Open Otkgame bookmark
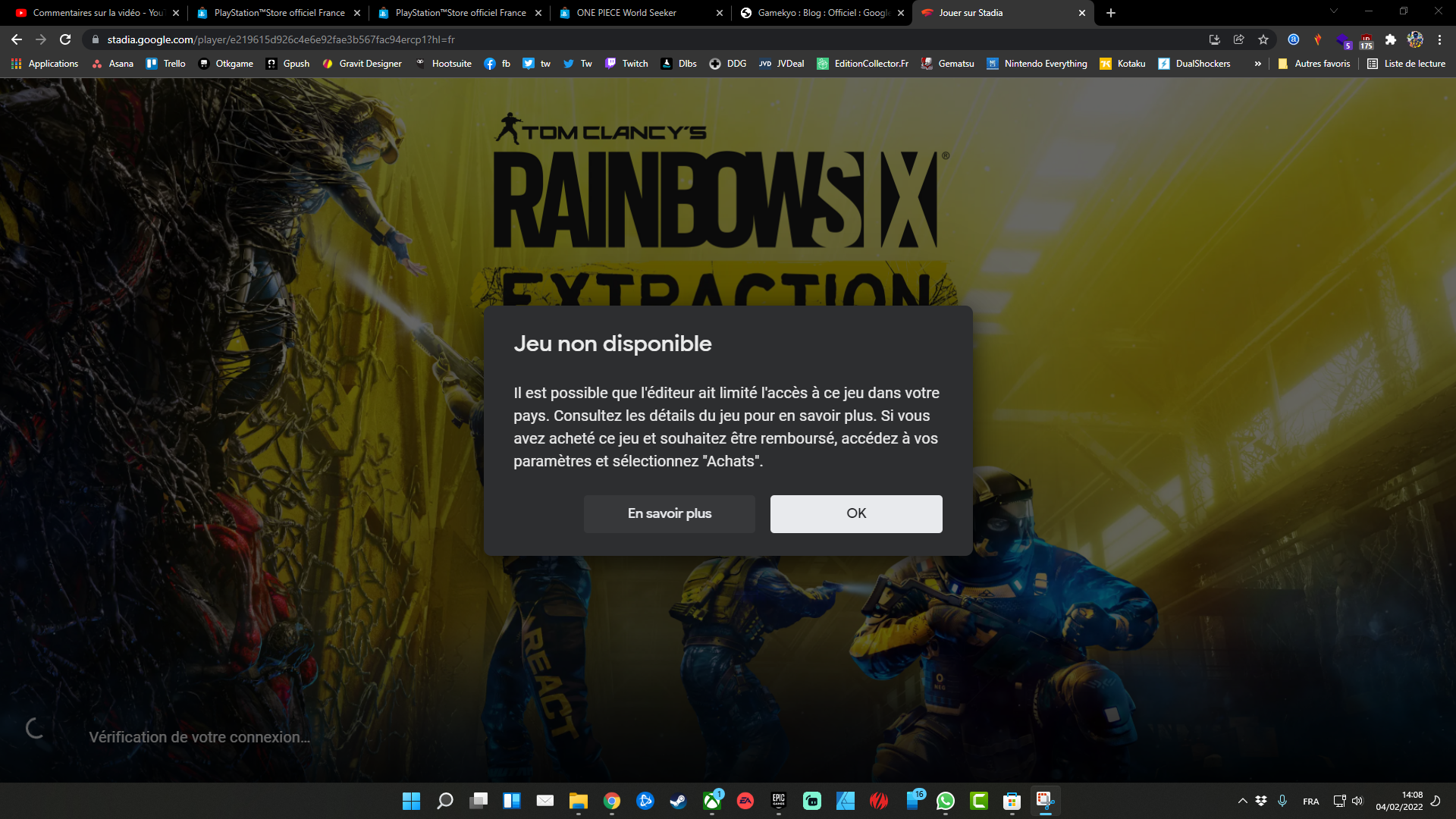1456x819 pixels. point(226,64)
